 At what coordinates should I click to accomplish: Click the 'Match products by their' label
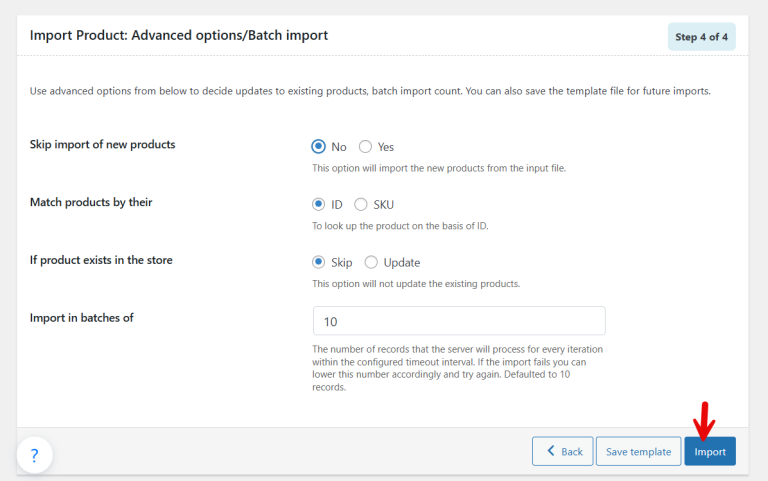(91, 202)
